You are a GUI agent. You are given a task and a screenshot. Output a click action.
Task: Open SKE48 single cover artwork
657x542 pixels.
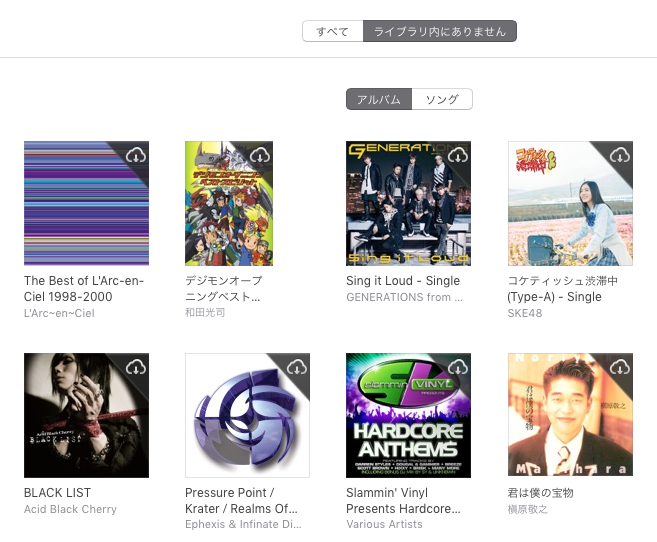click(570, 204)
